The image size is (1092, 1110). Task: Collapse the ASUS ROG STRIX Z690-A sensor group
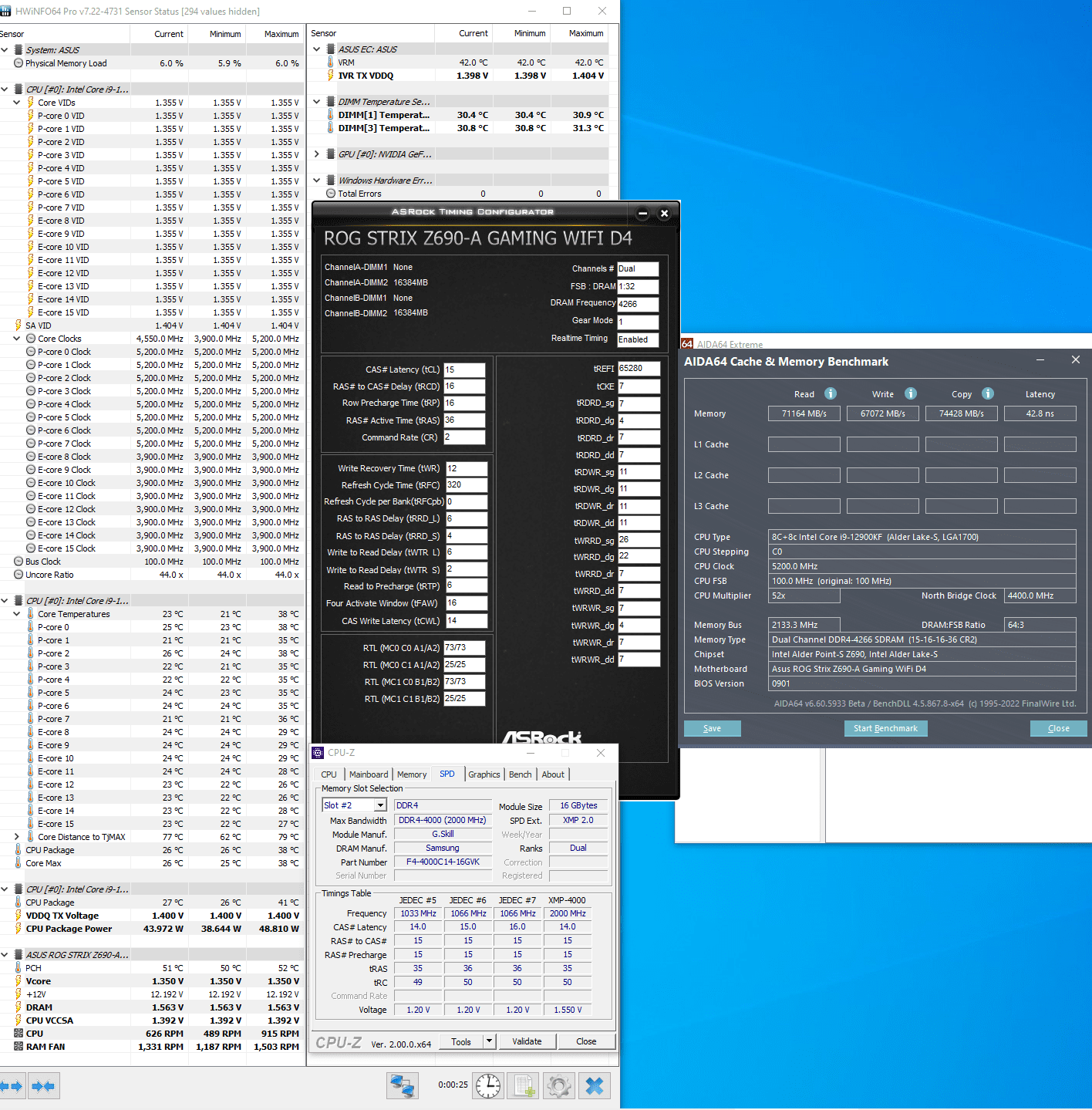tap(5, 955)
